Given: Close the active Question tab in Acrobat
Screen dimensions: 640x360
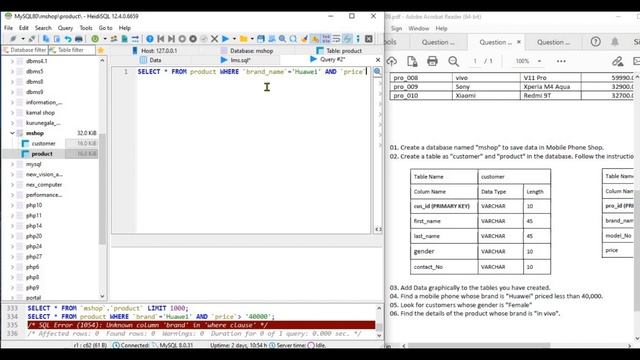Looking at the screenshot, I should pyautogui.click(x=519, y=42).
